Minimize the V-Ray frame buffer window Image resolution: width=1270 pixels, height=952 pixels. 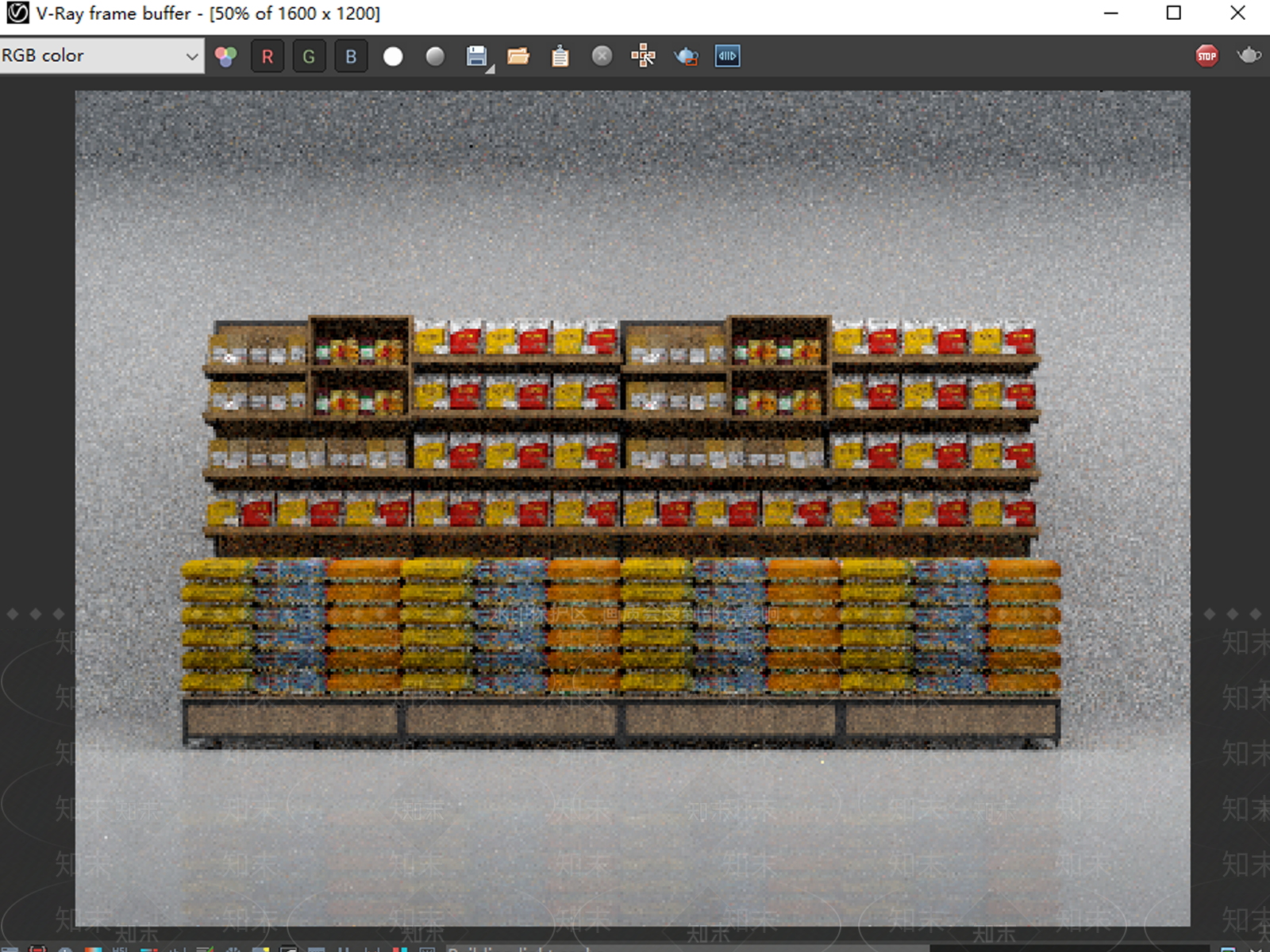1111,13
